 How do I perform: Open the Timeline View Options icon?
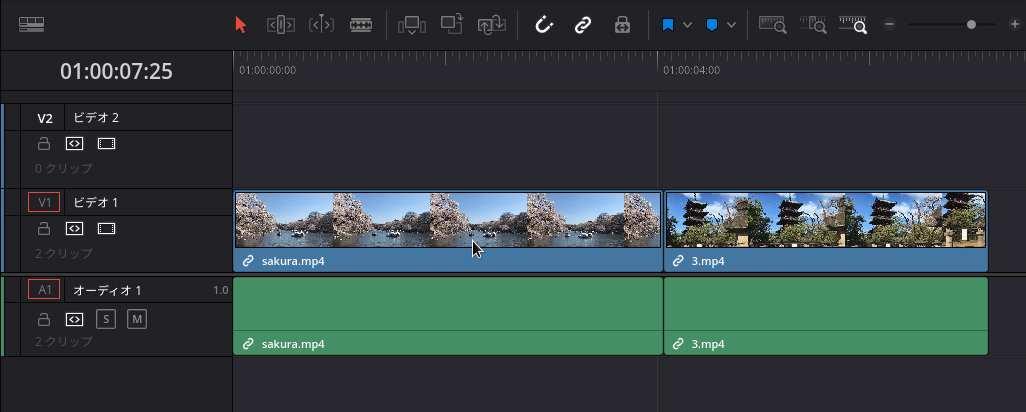coord(31,25)
